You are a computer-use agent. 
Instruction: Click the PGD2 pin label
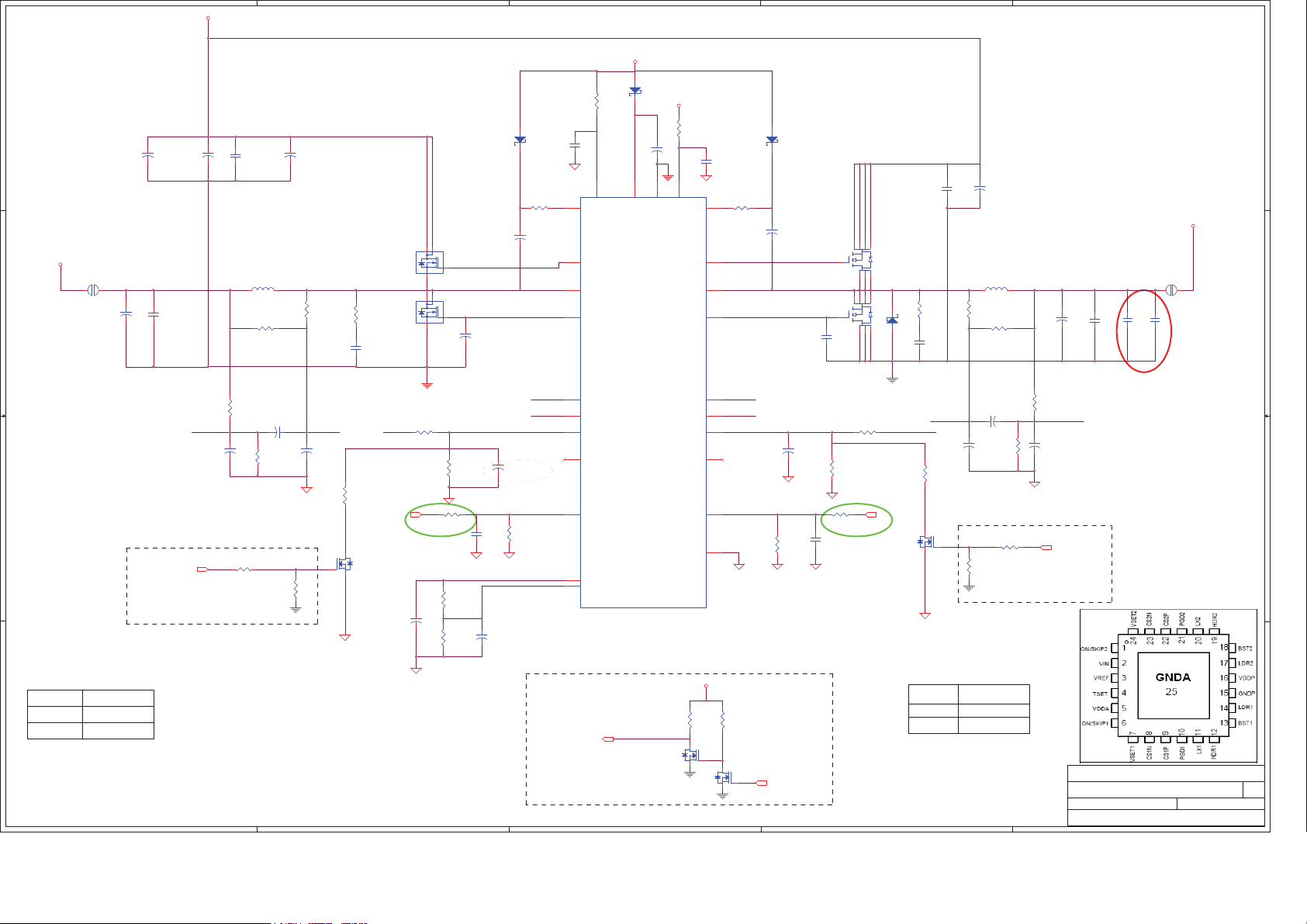tap(1182, 621)
